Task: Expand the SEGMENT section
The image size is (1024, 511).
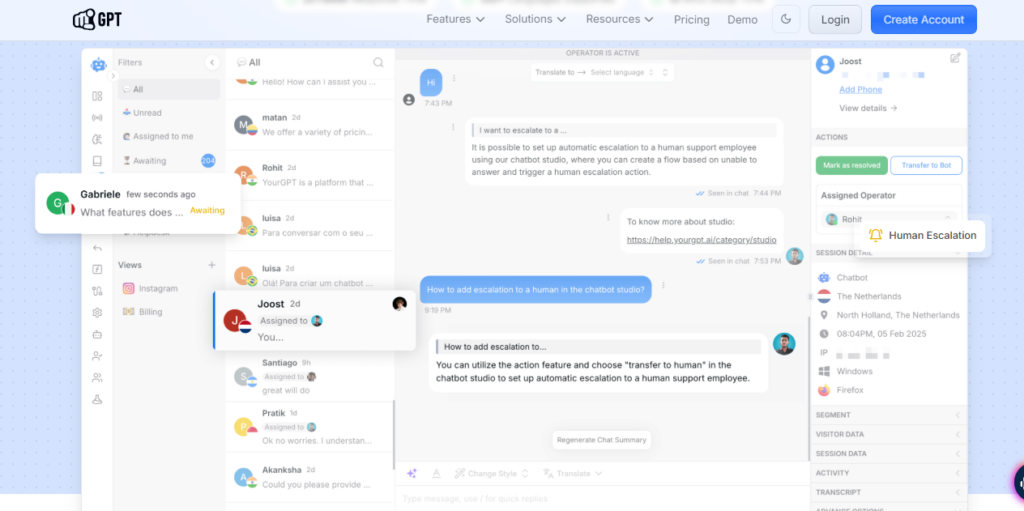Action: [888, 415]
